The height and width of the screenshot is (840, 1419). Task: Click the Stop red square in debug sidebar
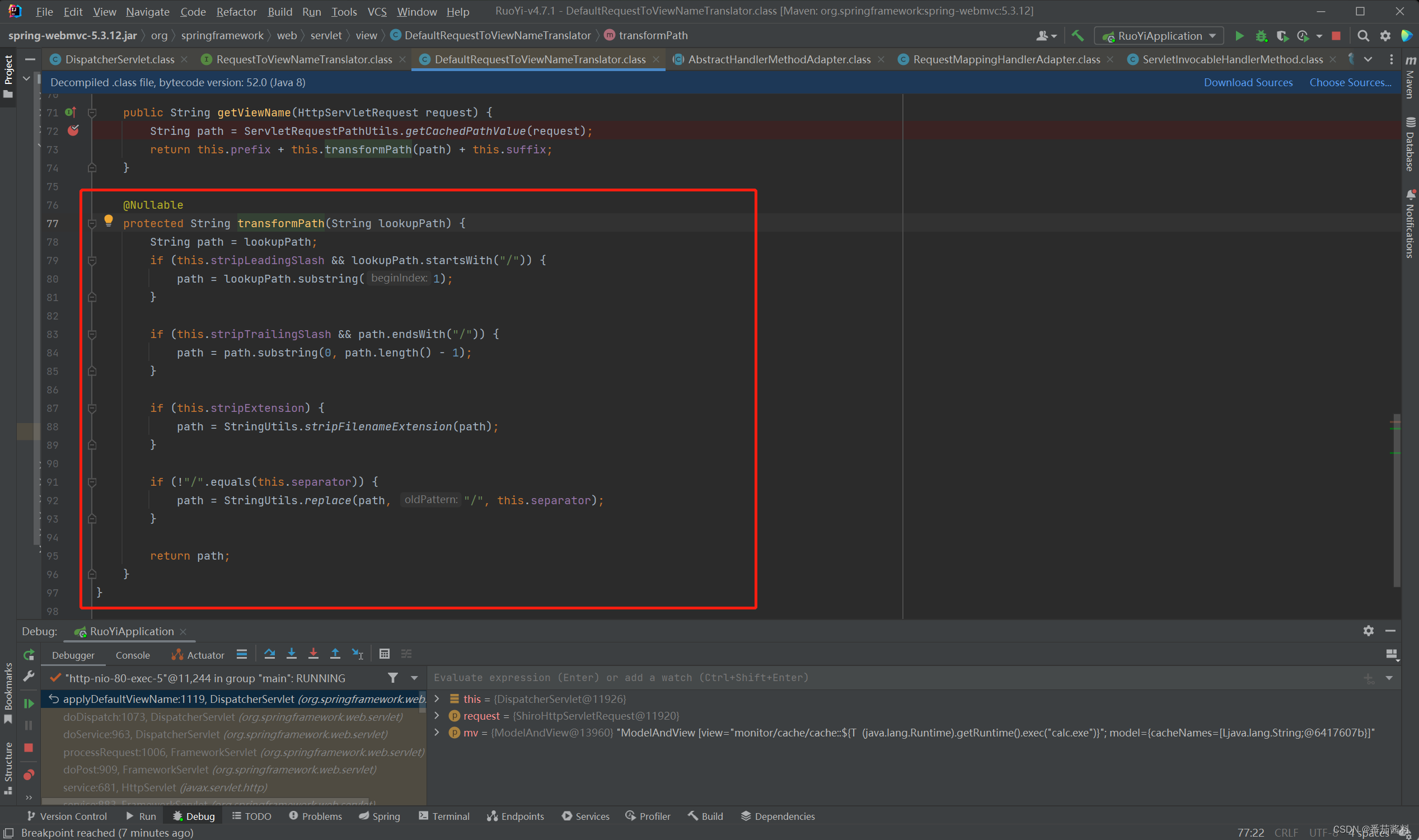click(29, 748)
